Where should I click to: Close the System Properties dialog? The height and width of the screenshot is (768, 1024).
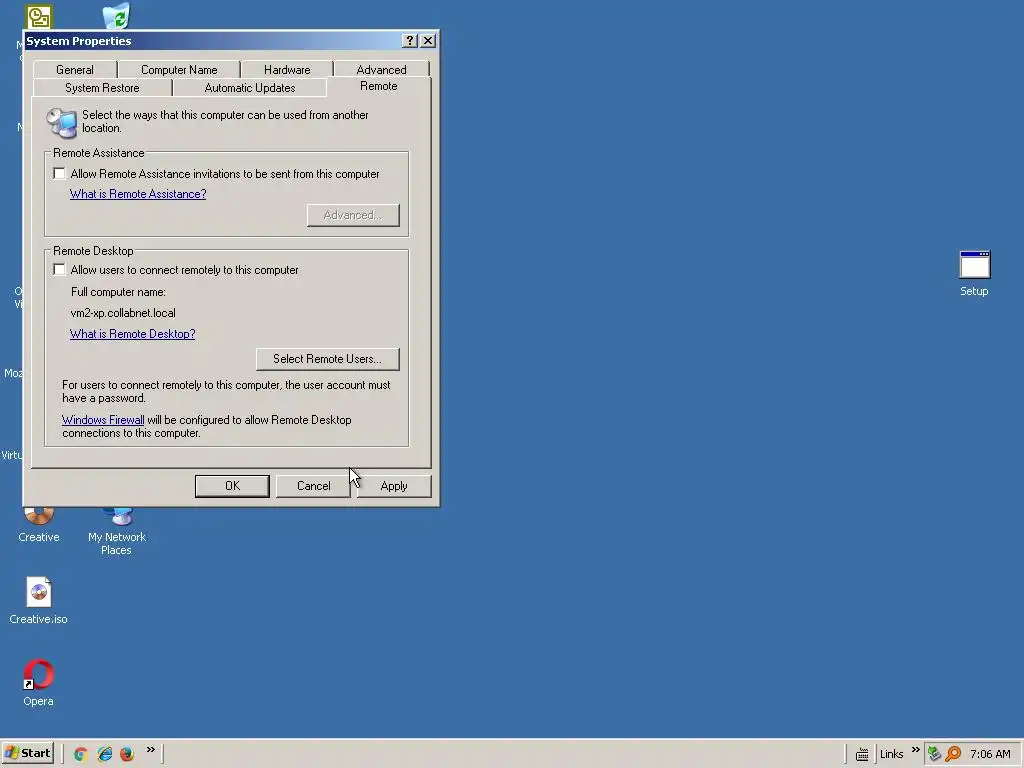coord(428,40)
